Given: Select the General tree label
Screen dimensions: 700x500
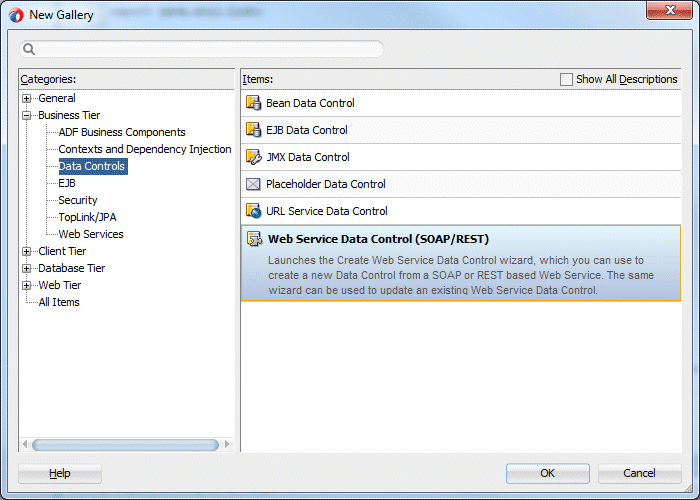Looking at the screenshot, I should (x=57, y=98).
